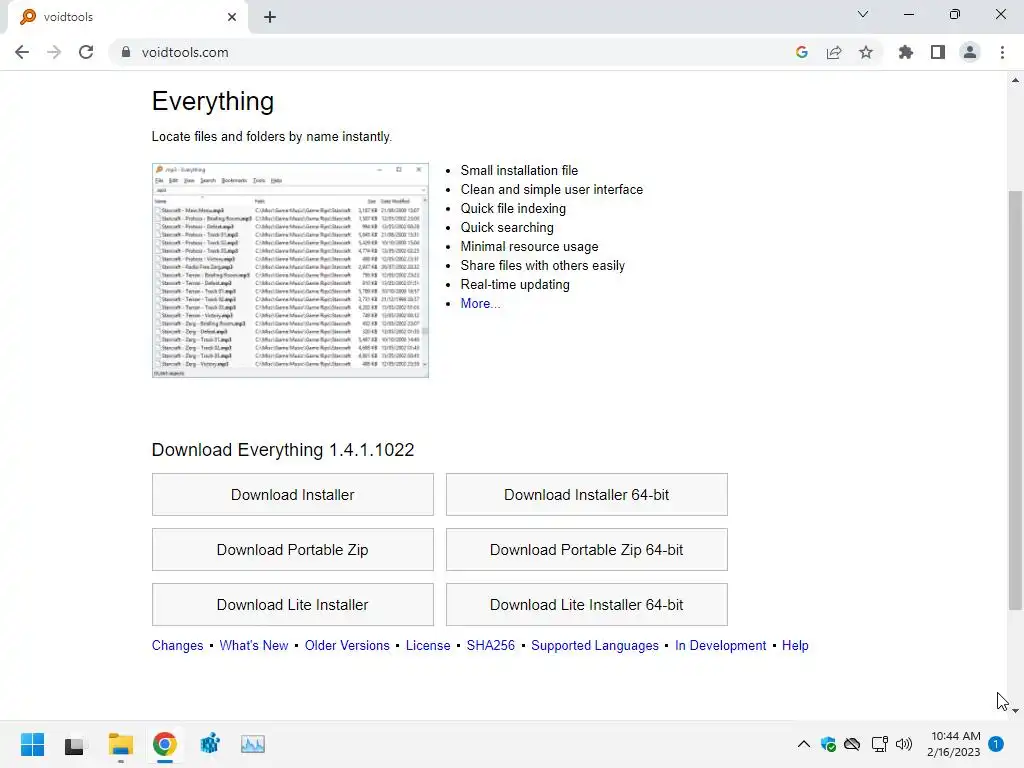Open Chrome's three-dot menu

click(1002, 52)
